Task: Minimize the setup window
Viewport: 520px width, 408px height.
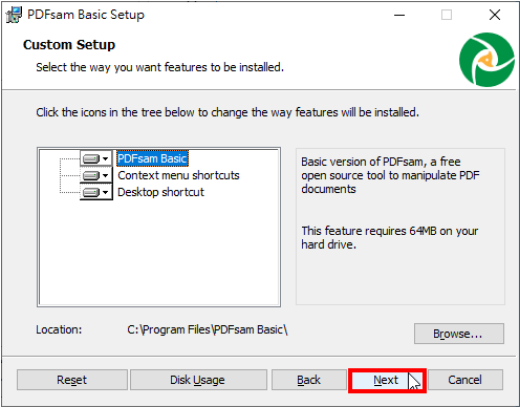Action: pos(399,15)
